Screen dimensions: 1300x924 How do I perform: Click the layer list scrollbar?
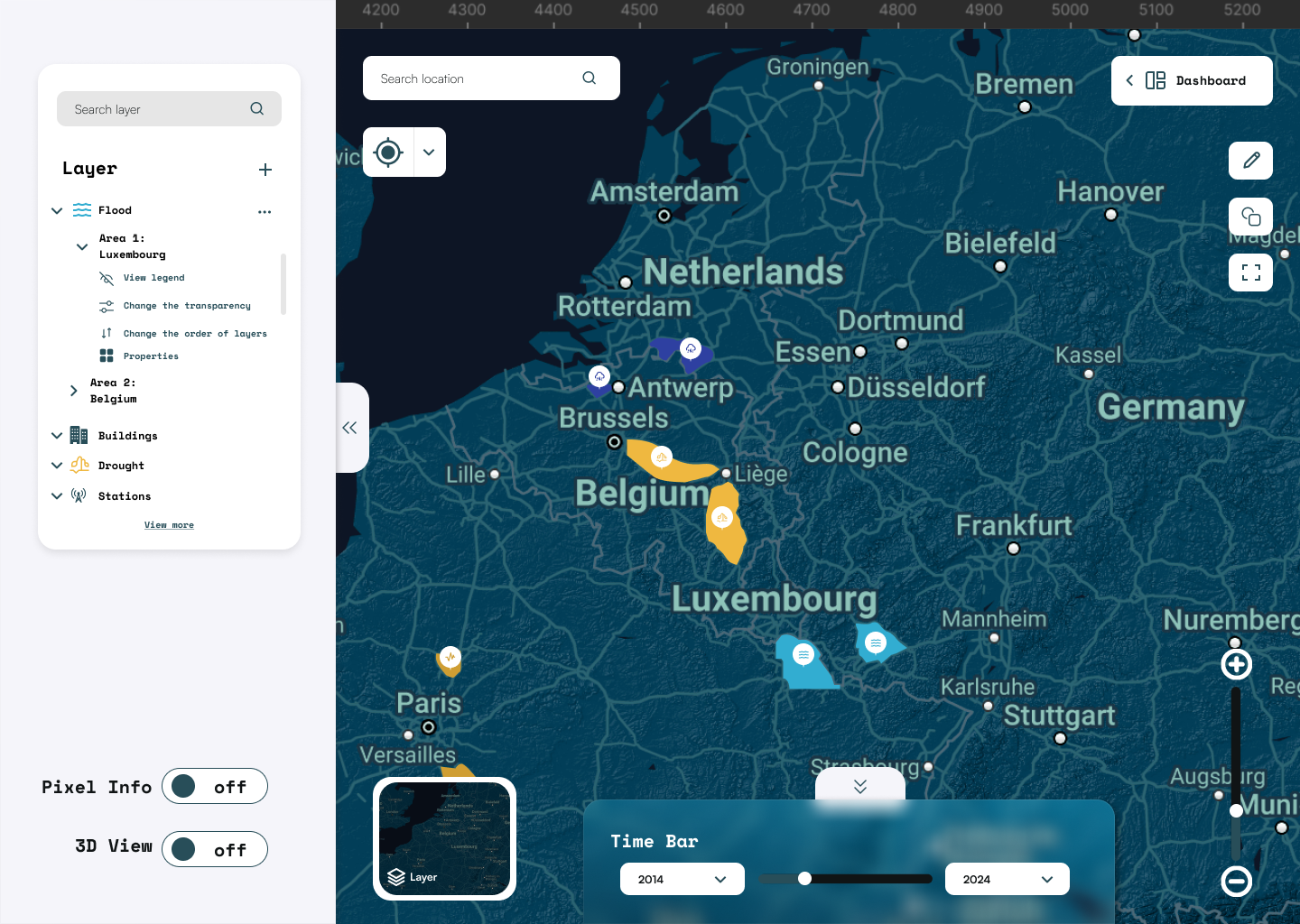point(283,284)
